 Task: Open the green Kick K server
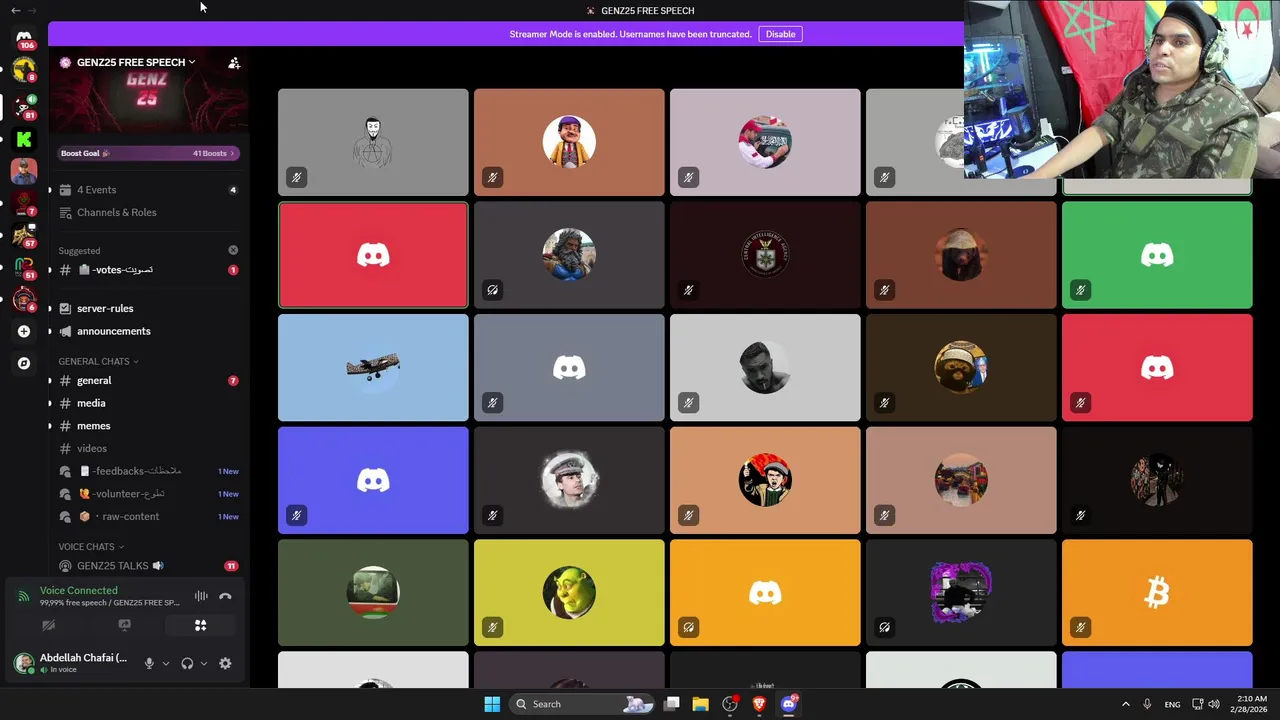[24, 139]
